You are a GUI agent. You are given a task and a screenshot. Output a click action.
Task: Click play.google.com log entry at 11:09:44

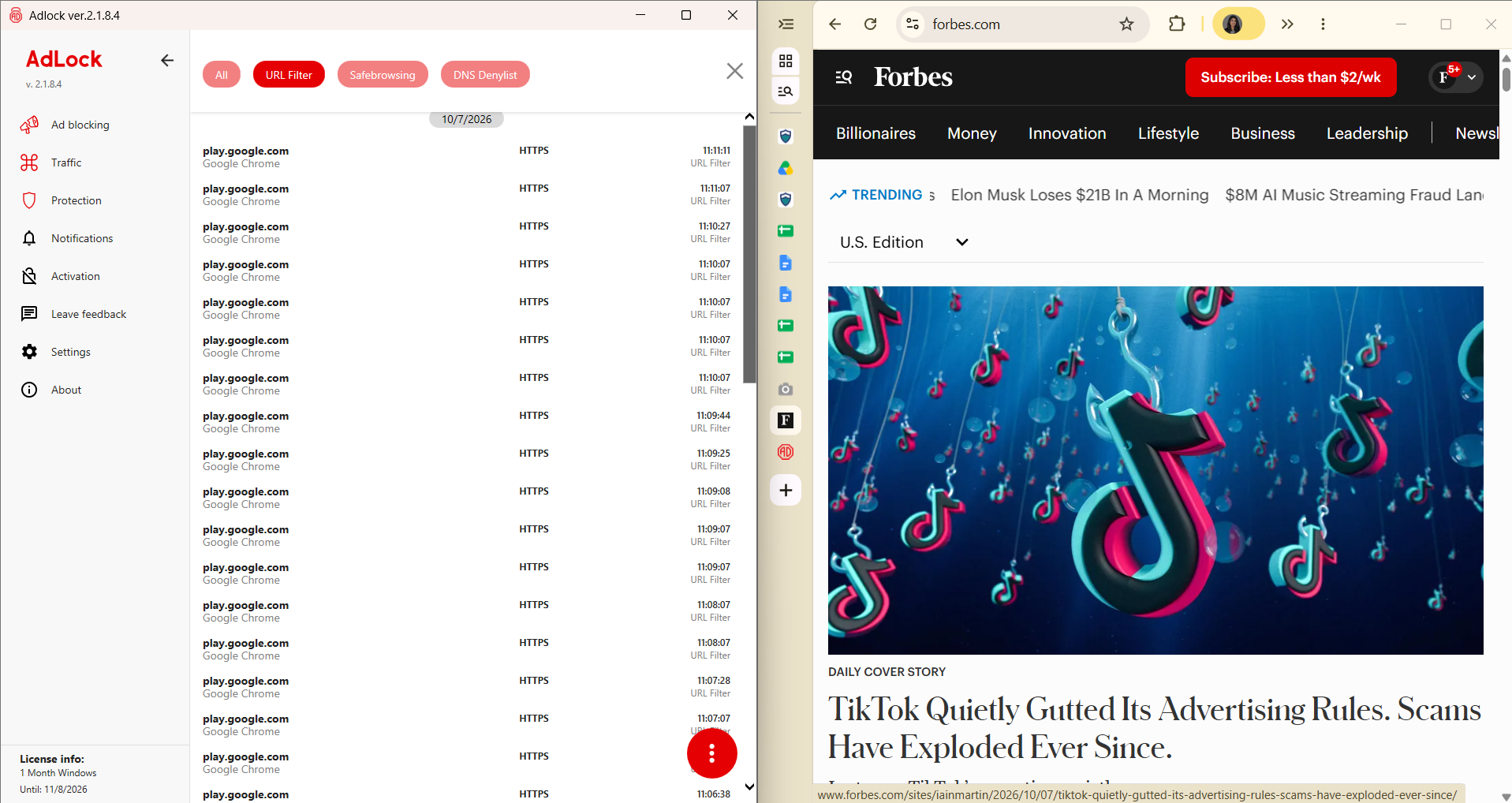point(466,421)
